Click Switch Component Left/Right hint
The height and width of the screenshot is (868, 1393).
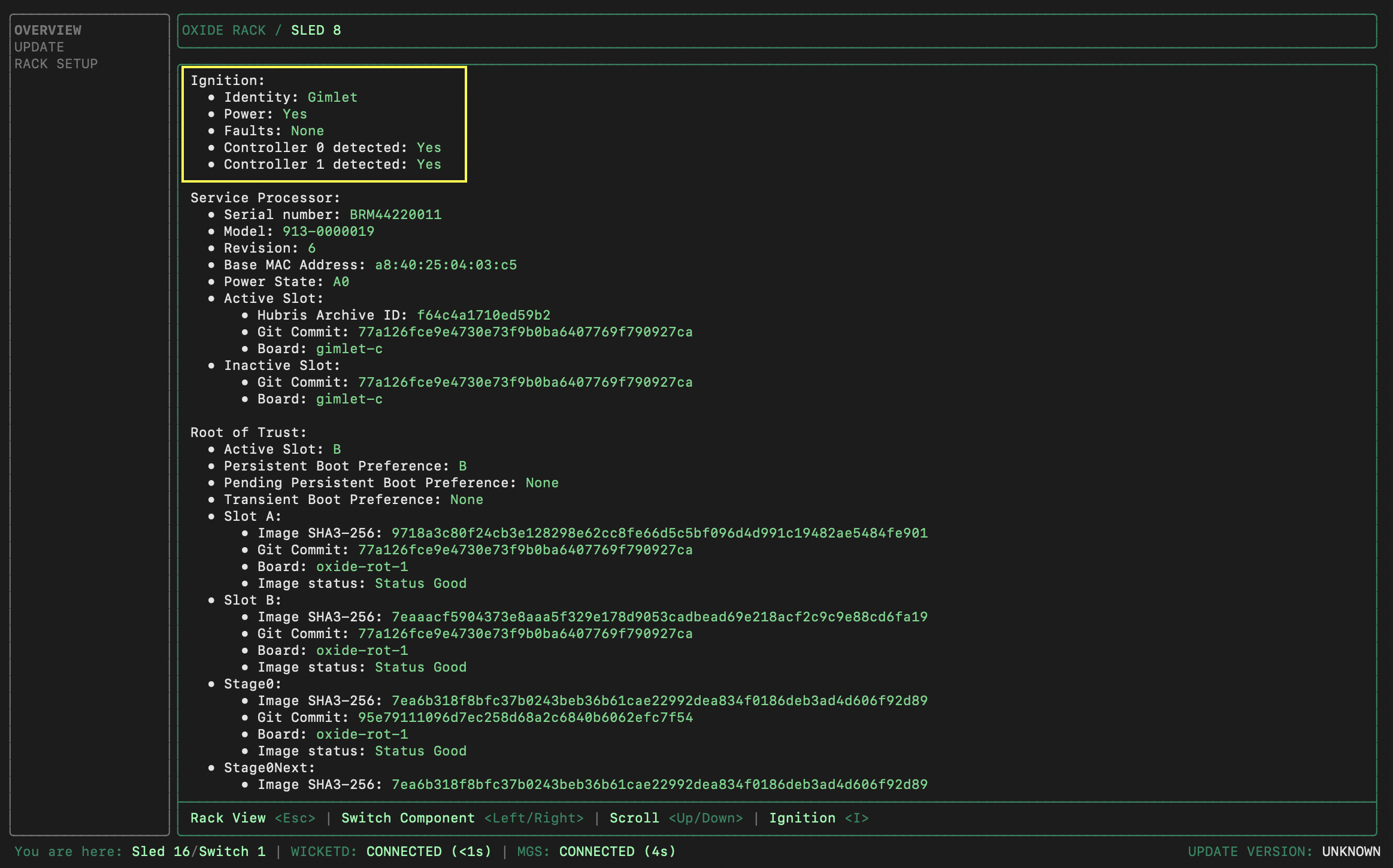coord(462,818)
